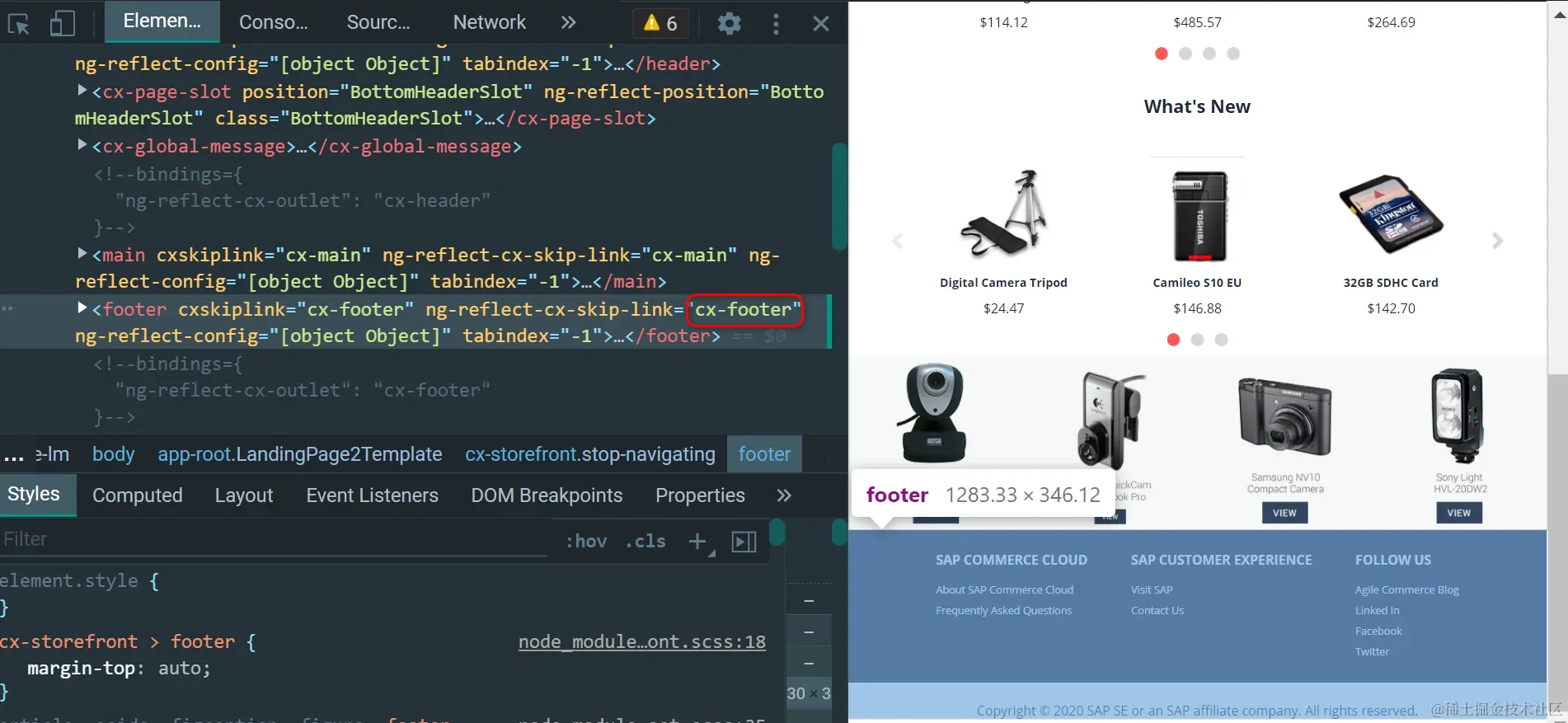The width and height of the screenshot is (1568, 723).
Task: Toggle the device toolbar icon
Action: click(62, 23)
